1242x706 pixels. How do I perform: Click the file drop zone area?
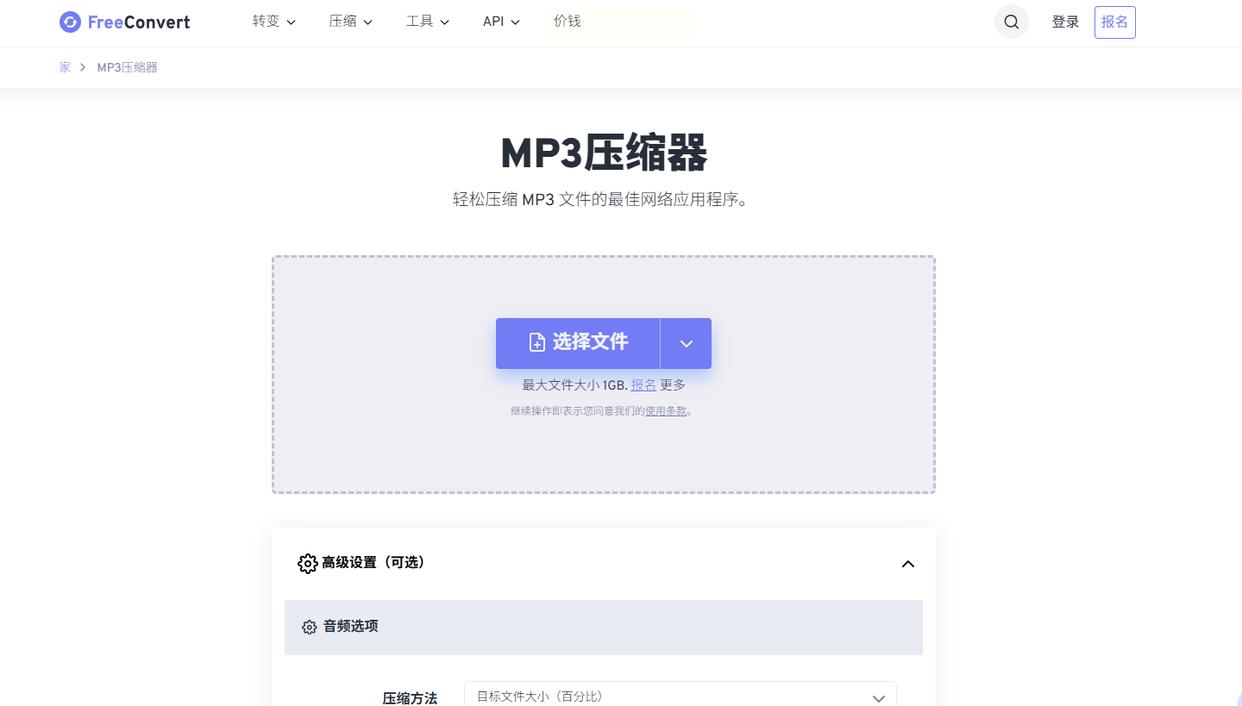(603, 374)
